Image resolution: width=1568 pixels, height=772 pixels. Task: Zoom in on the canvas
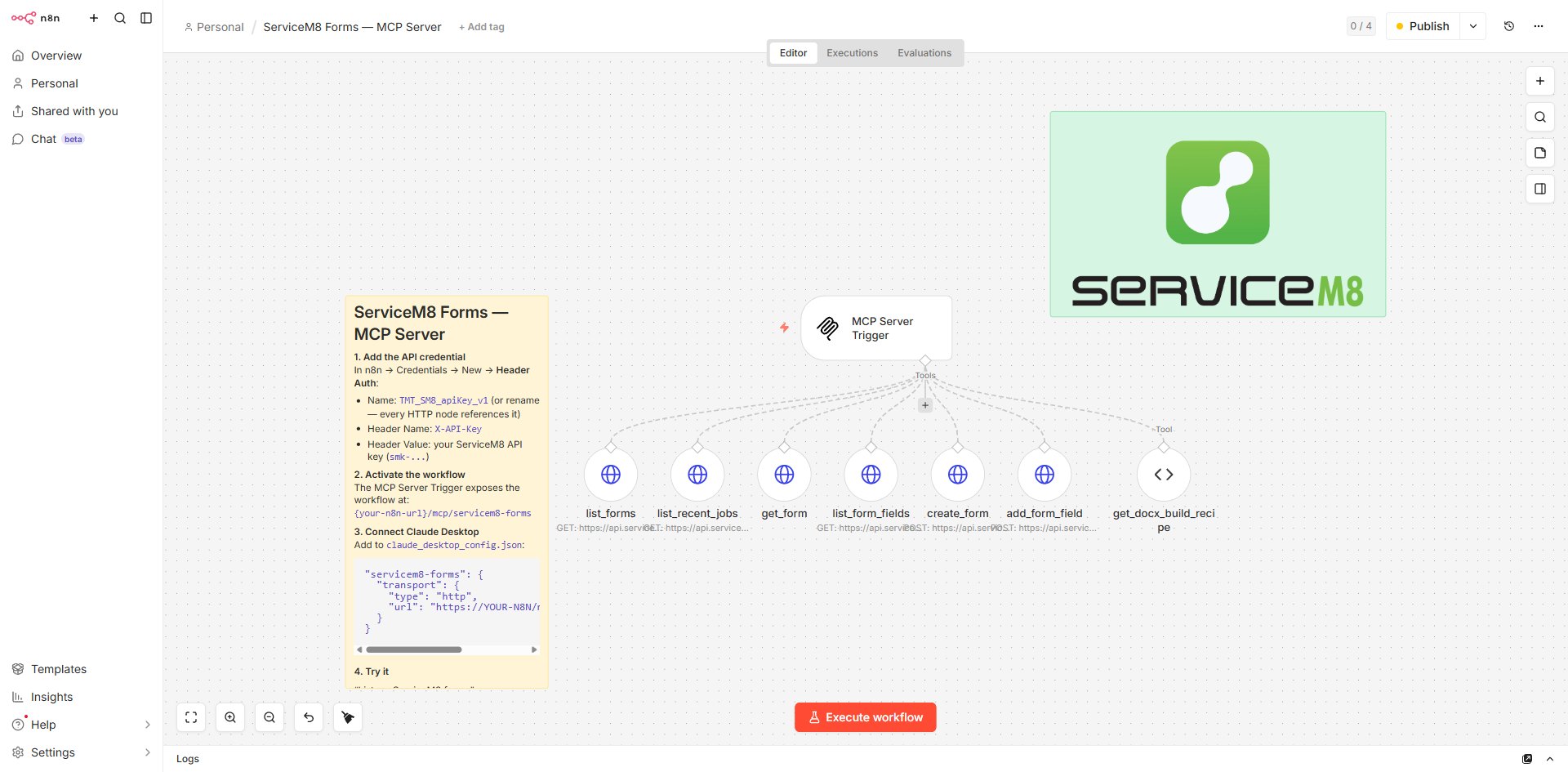click(x=230, y=717)
